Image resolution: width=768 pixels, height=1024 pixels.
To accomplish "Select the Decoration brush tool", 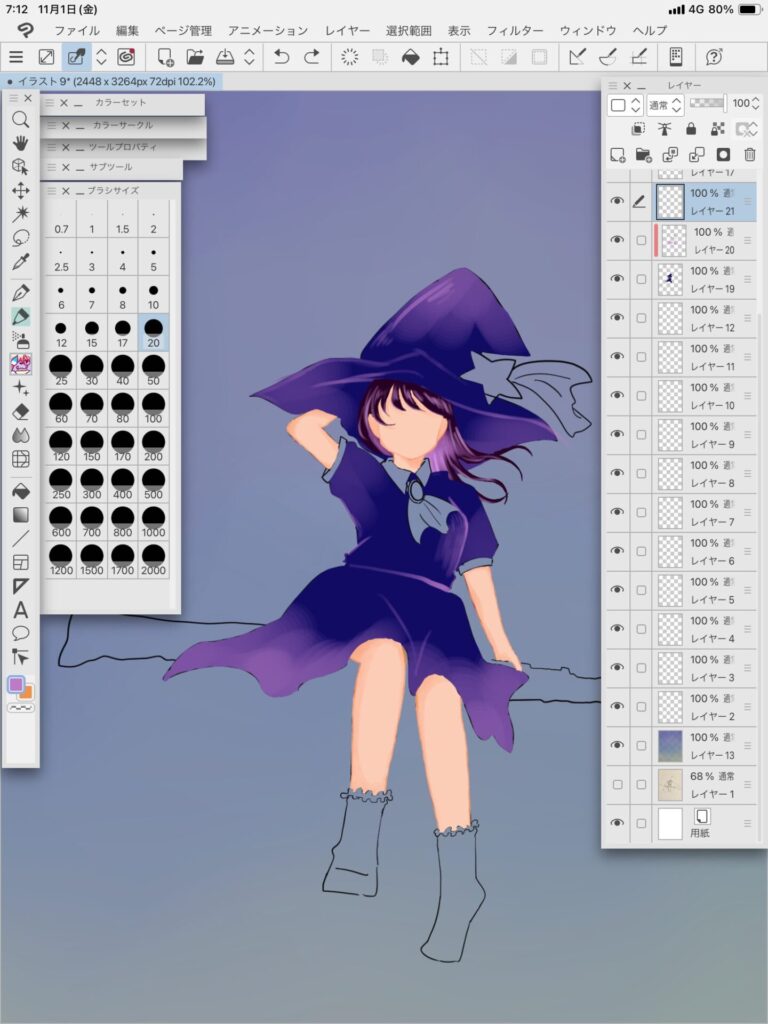I will pos(20,364).
